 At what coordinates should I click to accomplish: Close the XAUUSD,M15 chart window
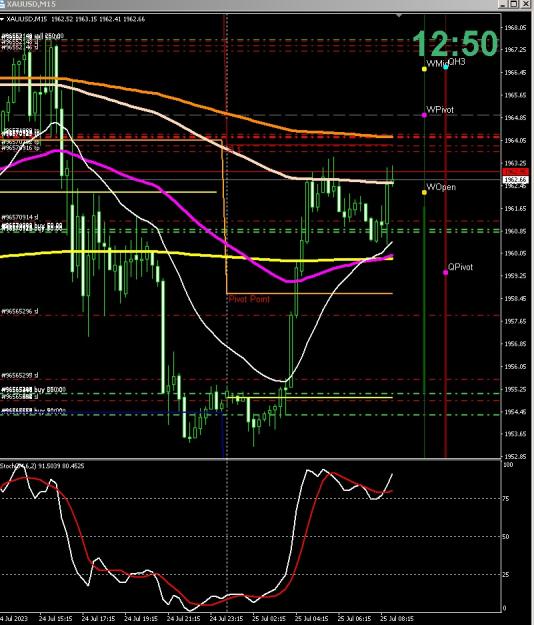[x=525, y=4]
